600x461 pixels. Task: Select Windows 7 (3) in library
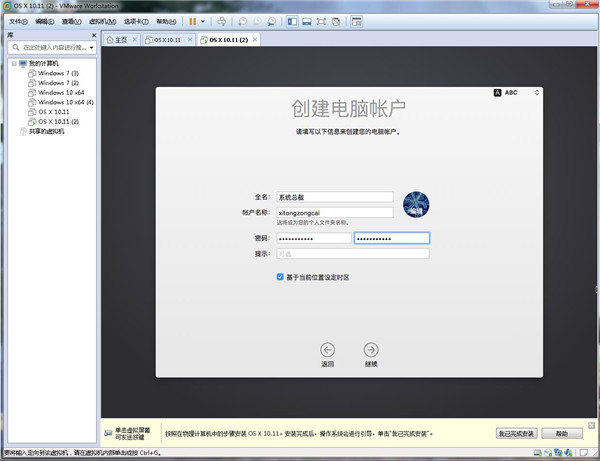[54, 73]
